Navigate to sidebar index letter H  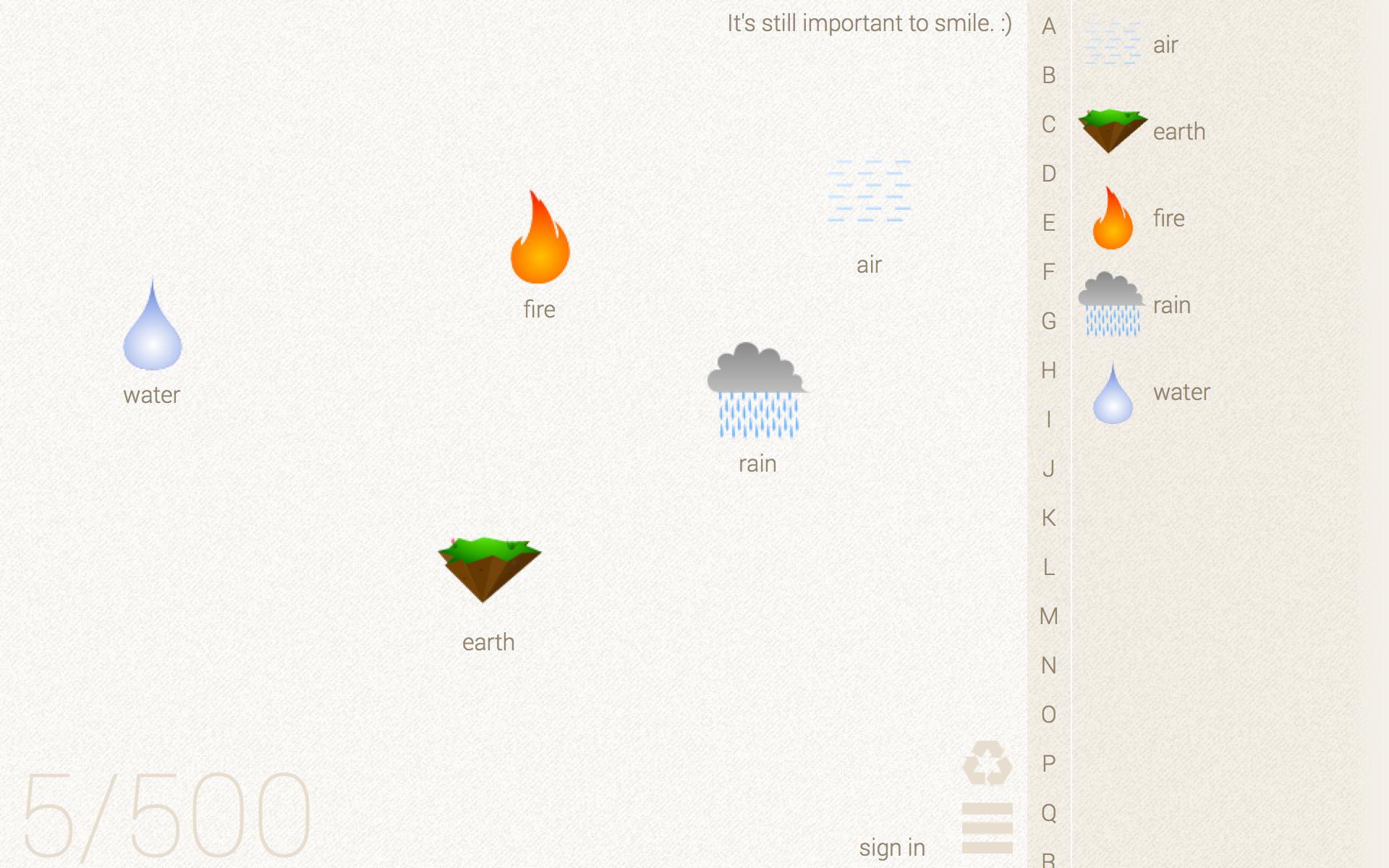click(1048, 369)
